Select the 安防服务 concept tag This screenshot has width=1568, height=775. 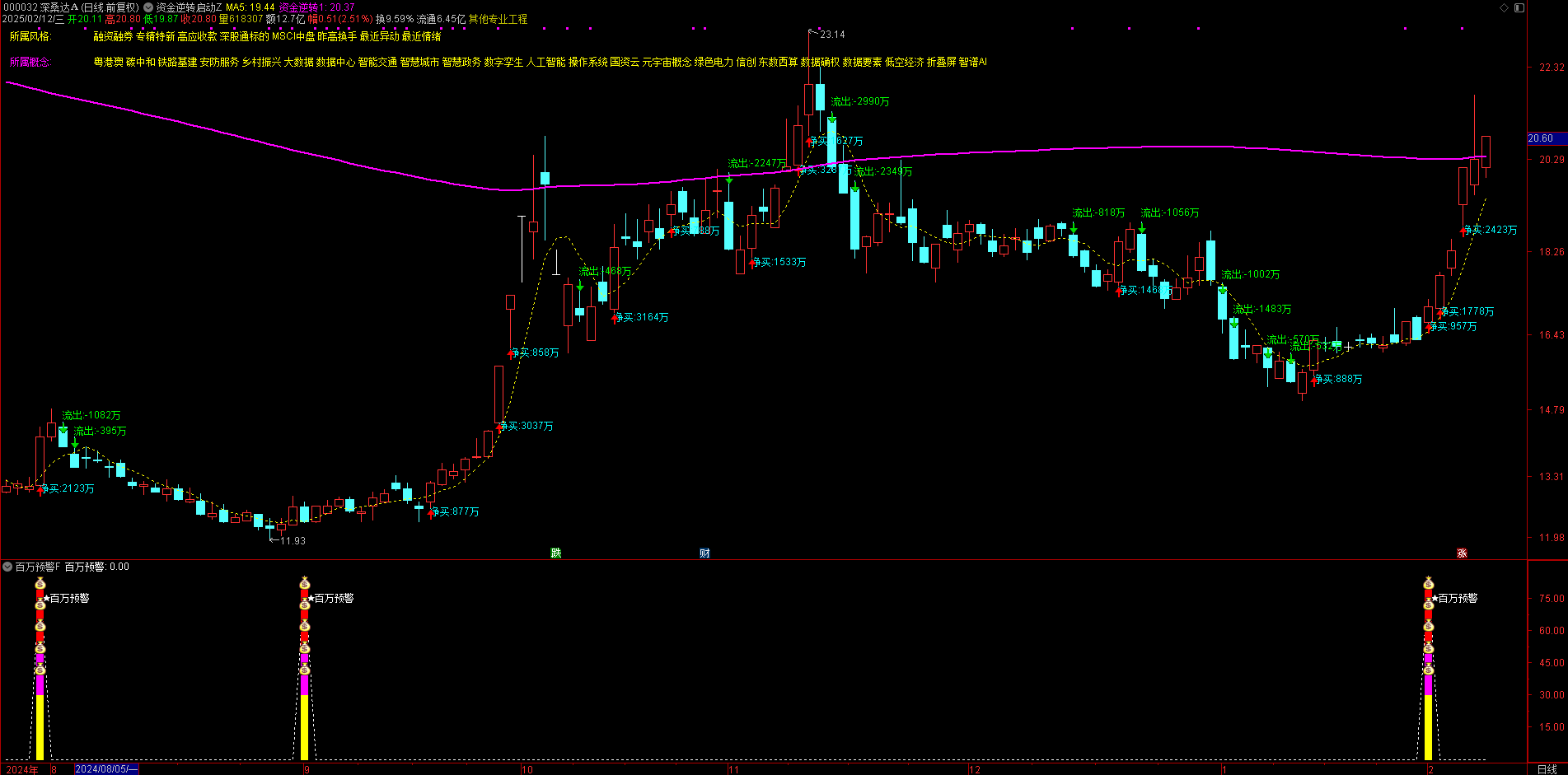[x=219, y=62]
